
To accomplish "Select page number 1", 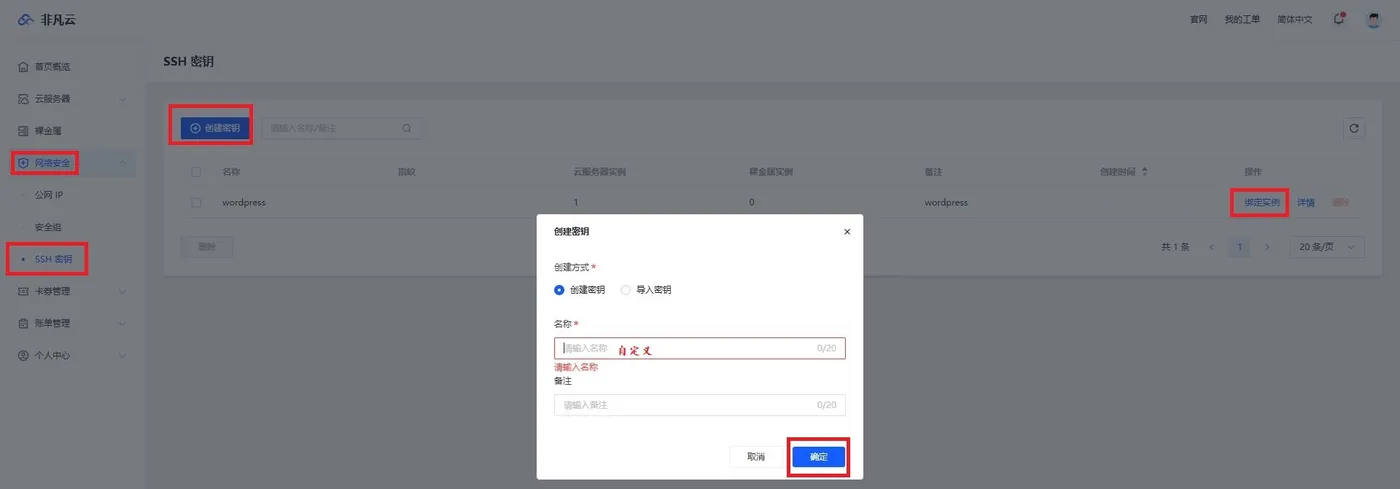I will 1239,247.
